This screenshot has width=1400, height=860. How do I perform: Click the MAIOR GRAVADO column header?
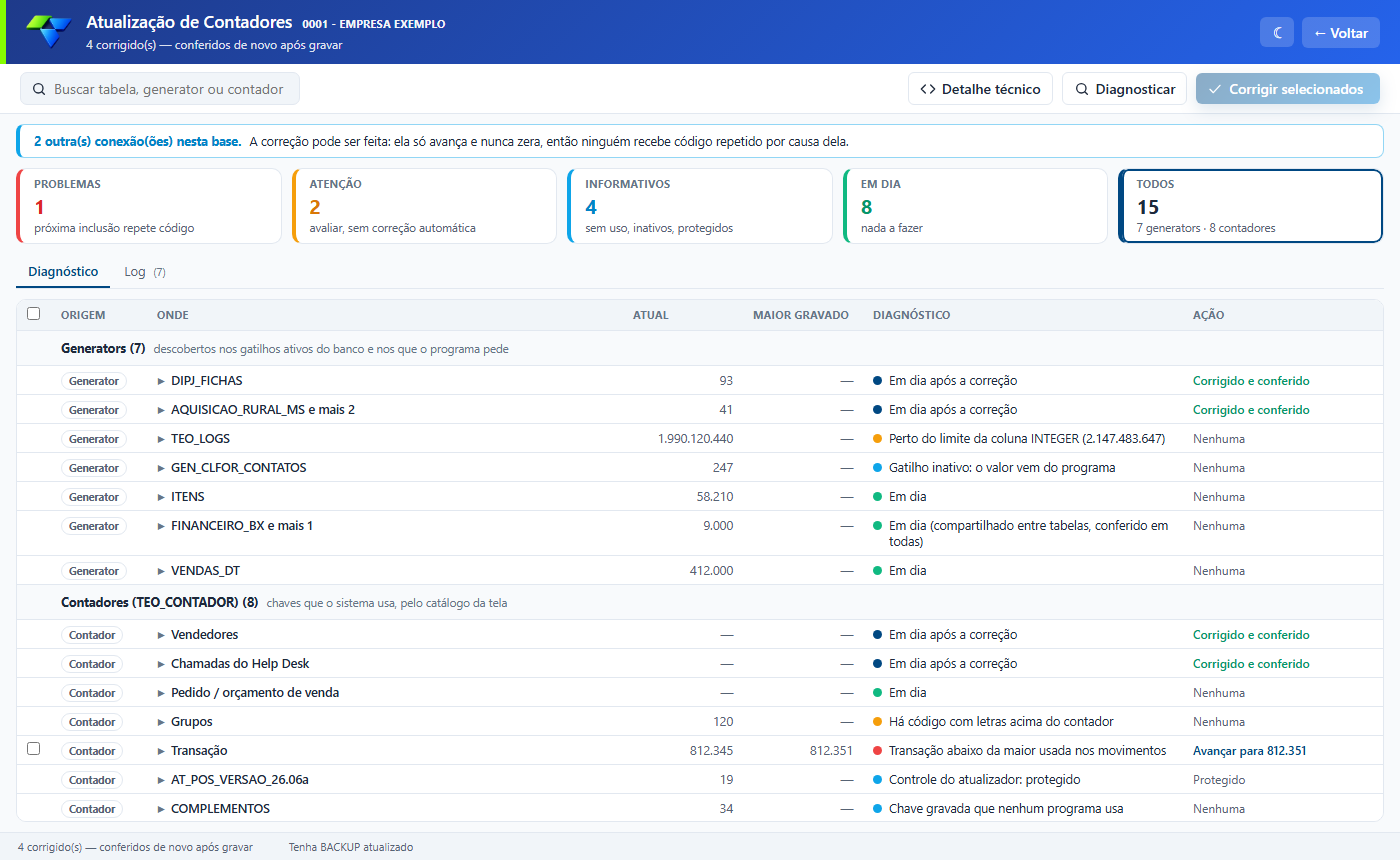click(x=801, y=315)
